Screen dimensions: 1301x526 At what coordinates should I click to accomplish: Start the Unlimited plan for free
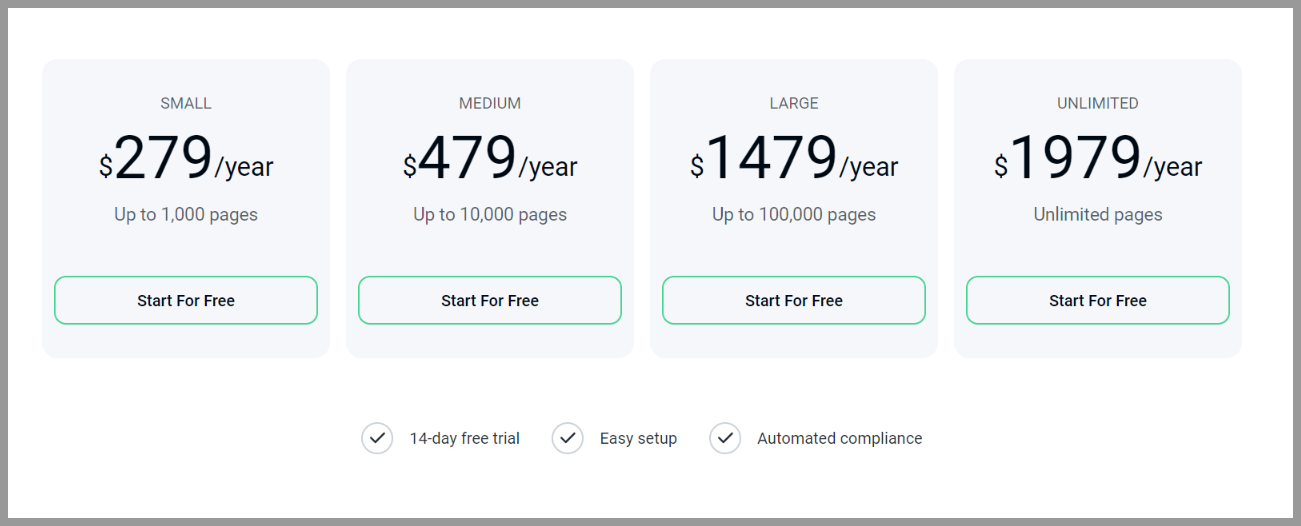1098,300
